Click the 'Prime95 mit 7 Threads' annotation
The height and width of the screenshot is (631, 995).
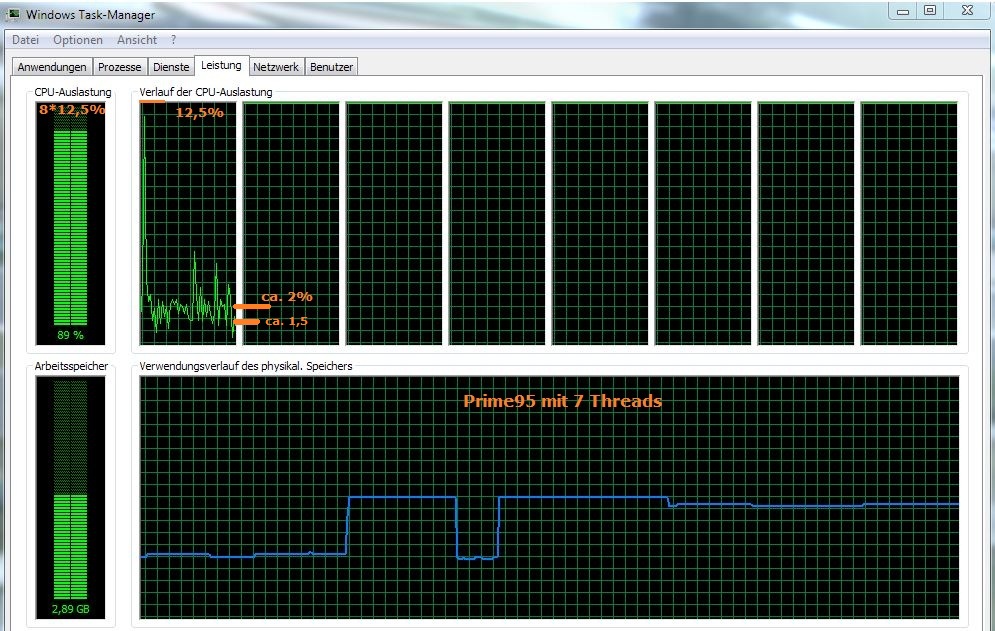pyautogui.click(x=562, y=400)
